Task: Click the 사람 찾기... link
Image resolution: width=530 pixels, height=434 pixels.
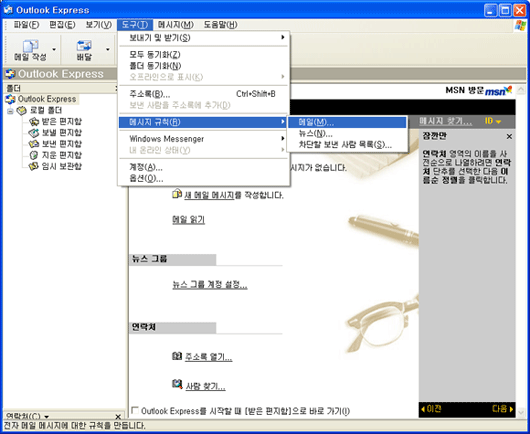Action: (x=206, y=386)
